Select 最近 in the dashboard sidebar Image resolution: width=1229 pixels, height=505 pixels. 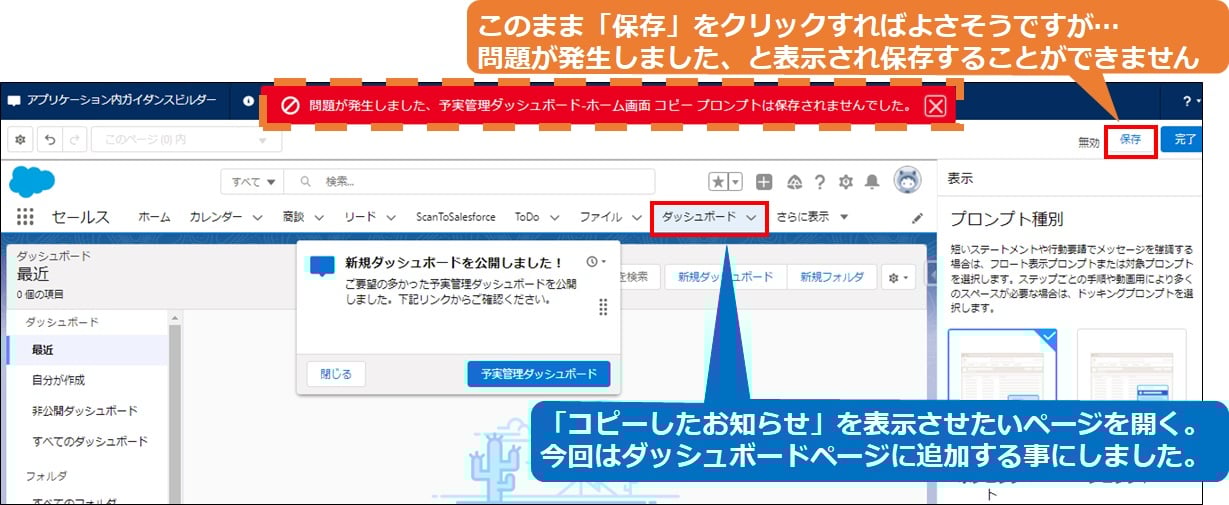click(x=86, y=350)
